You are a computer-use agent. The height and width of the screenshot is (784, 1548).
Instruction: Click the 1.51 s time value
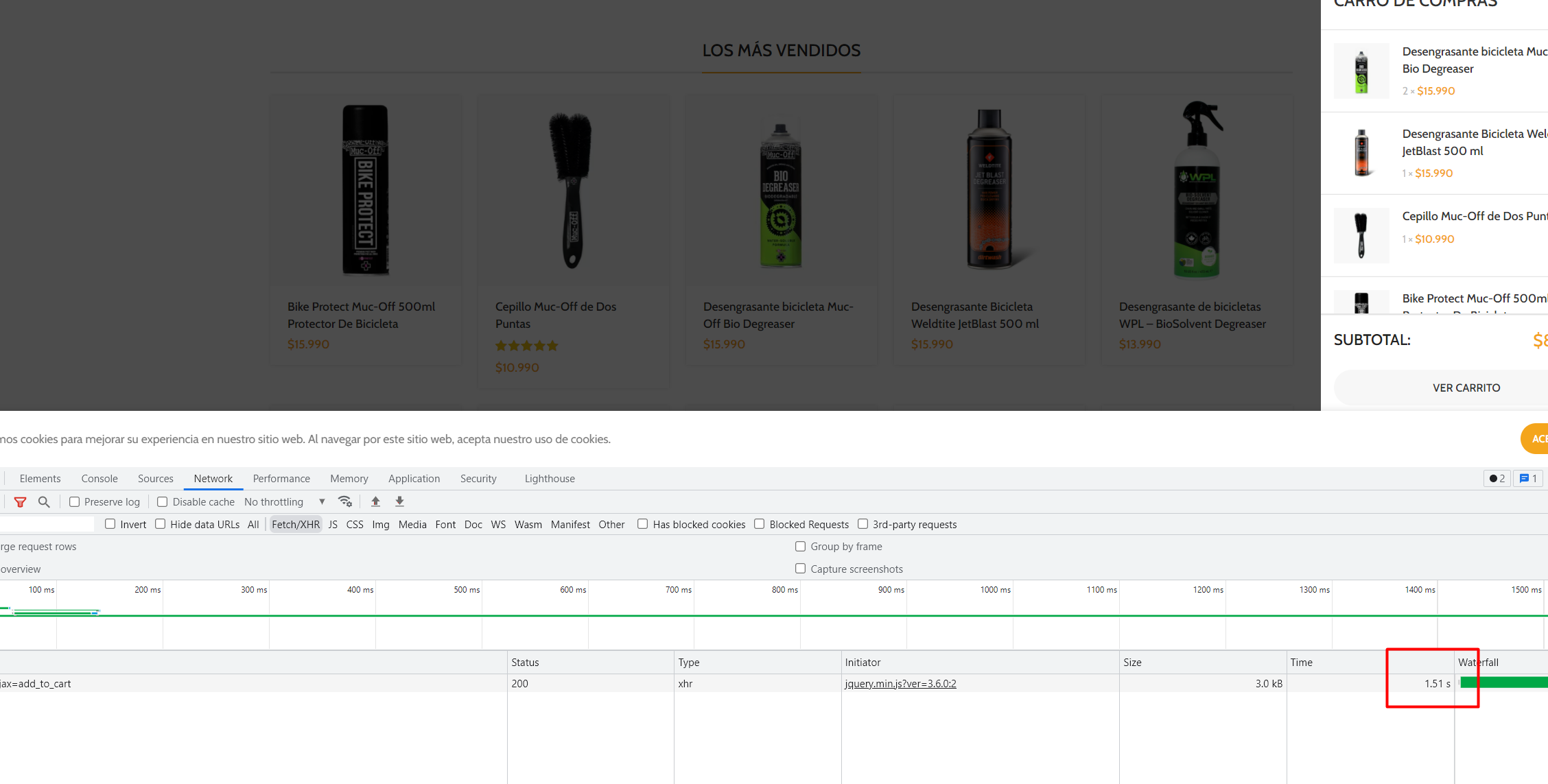[x=1438, y=684]
